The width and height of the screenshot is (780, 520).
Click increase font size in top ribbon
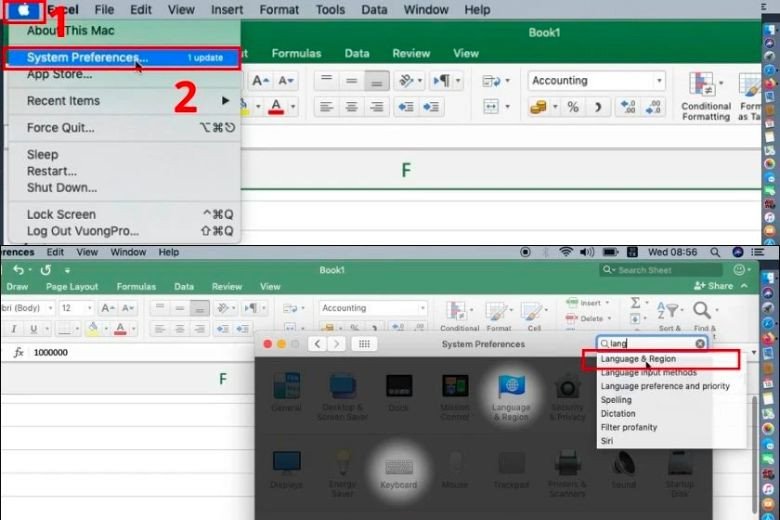pyautogui.click(x=261, y=81)
